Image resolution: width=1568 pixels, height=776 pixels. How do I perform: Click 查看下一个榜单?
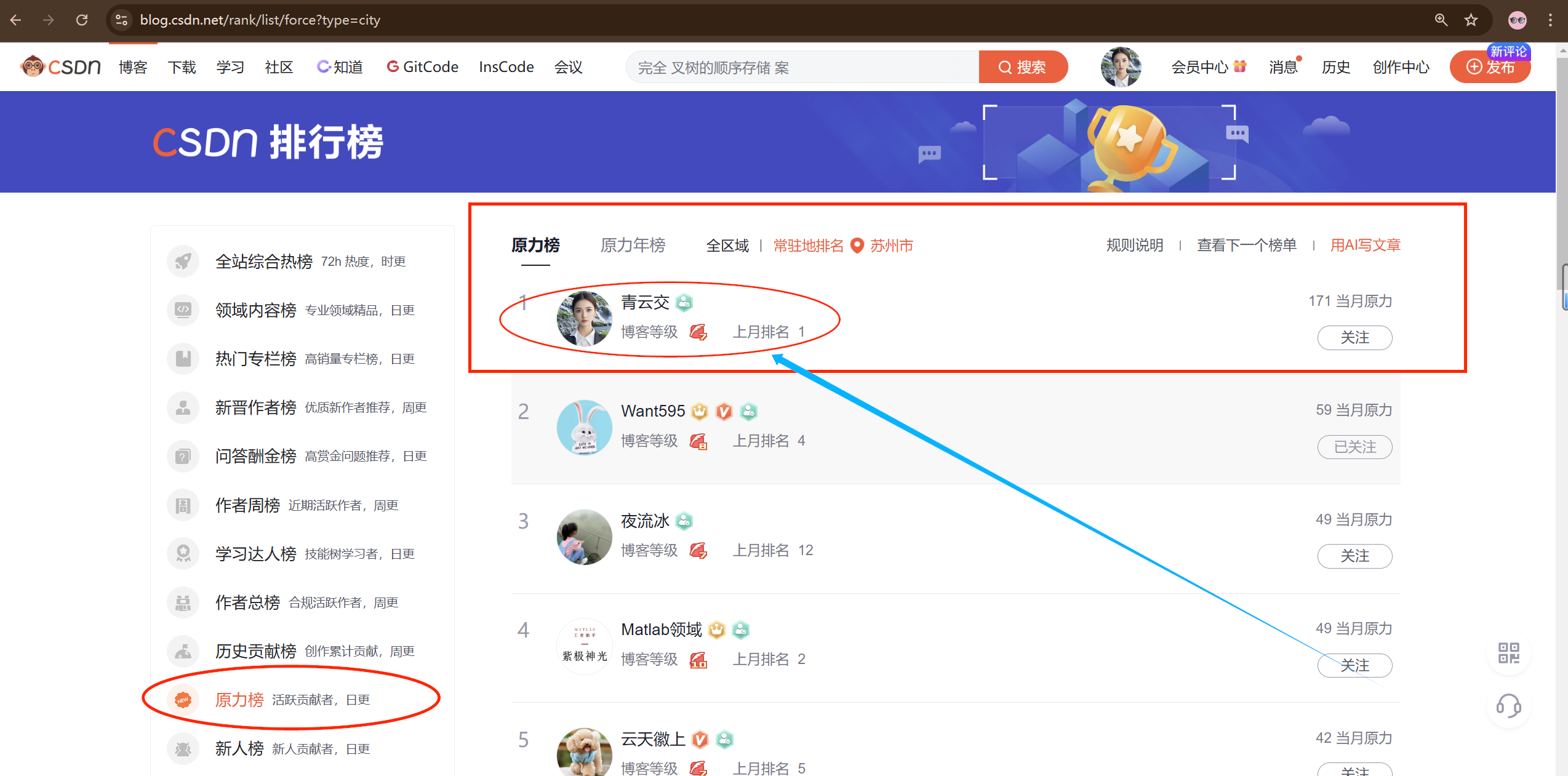click(1247, 246)
